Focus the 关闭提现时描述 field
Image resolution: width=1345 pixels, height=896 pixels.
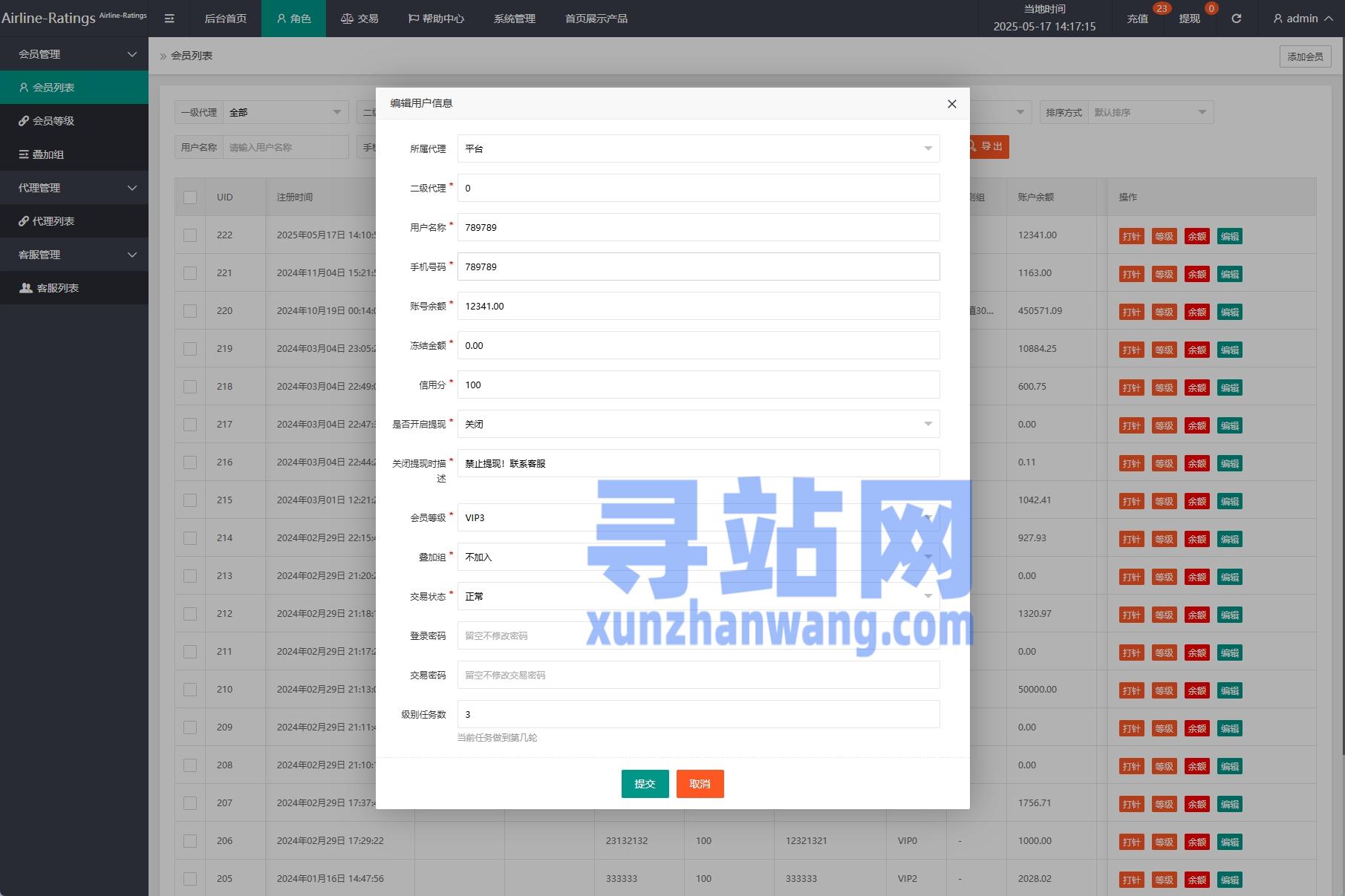[698, 463]
